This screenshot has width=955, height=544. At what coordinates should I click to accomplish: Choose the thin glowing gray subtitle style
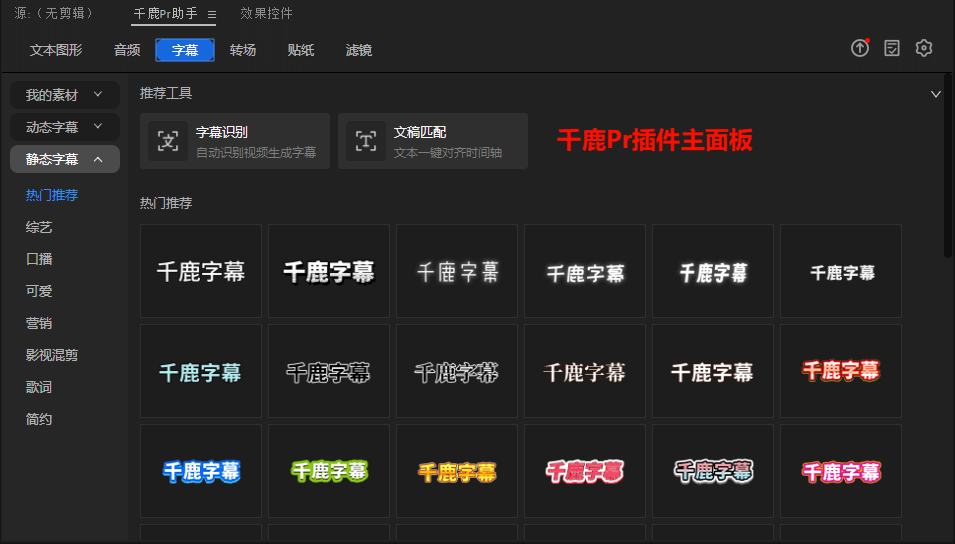click(x=457, y=271)
